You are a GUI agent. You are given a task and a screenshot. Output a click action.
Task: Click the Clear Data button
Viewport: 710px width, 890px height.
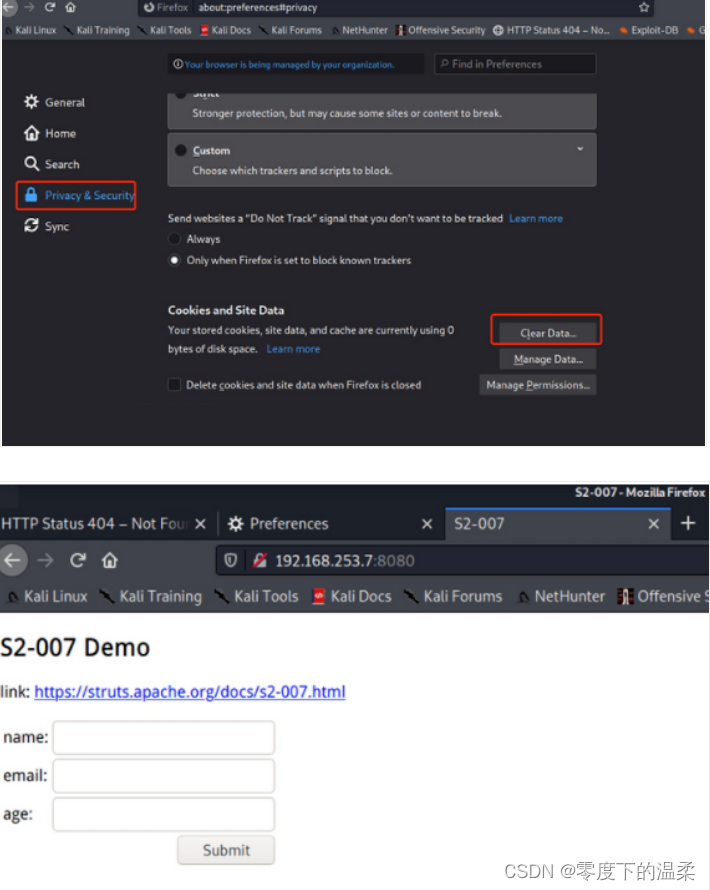click(x=548, y=333)
